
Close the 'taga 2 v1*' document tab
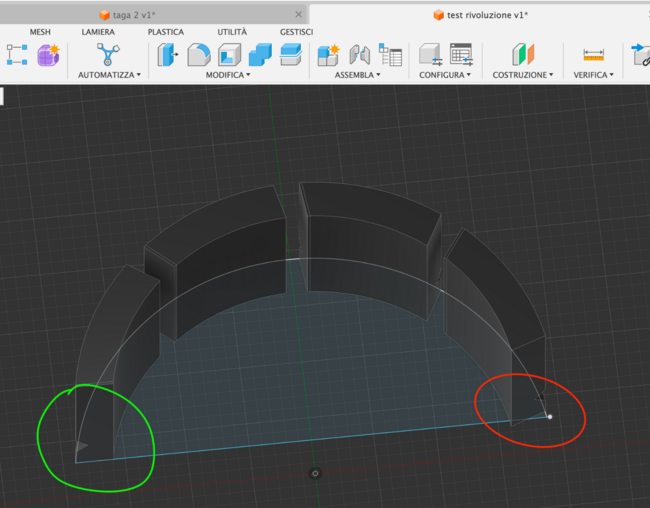click(298, 14)
